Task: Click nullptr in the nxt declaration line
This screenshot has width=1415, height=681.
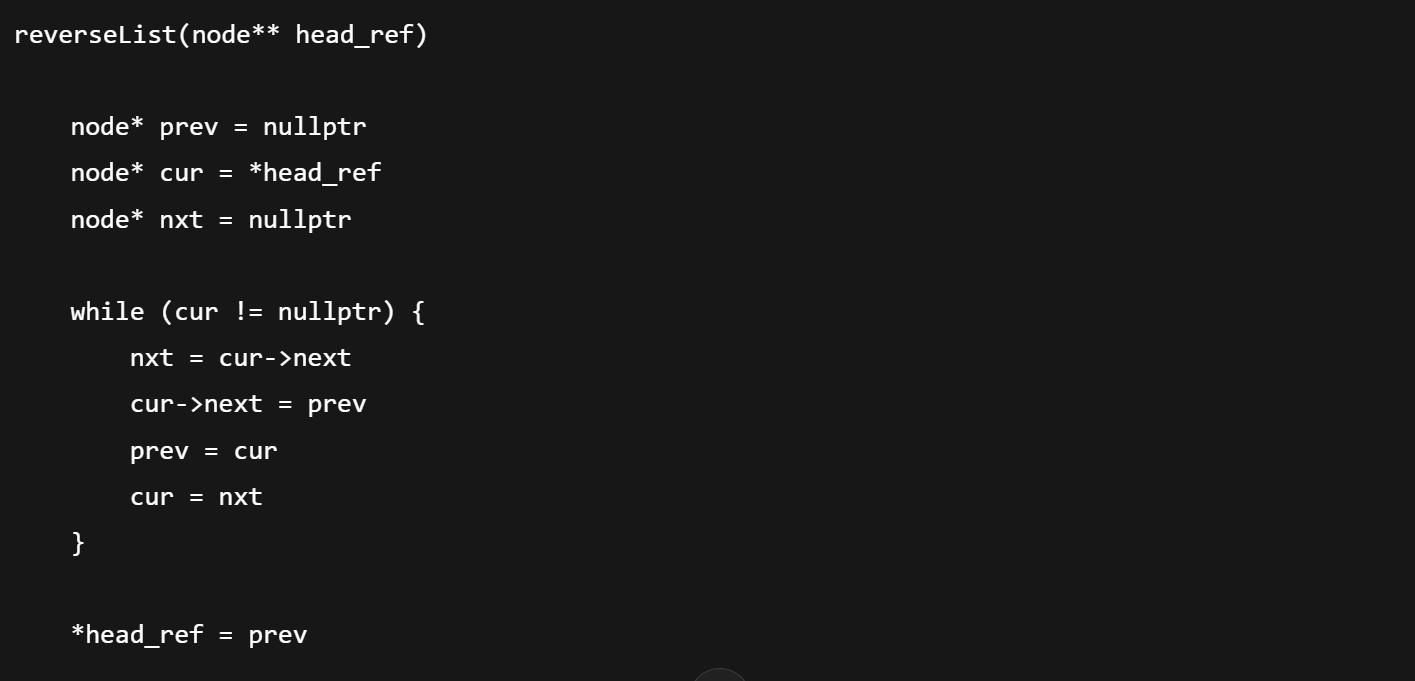Action: pyautogui.click(x=299, y=219)
